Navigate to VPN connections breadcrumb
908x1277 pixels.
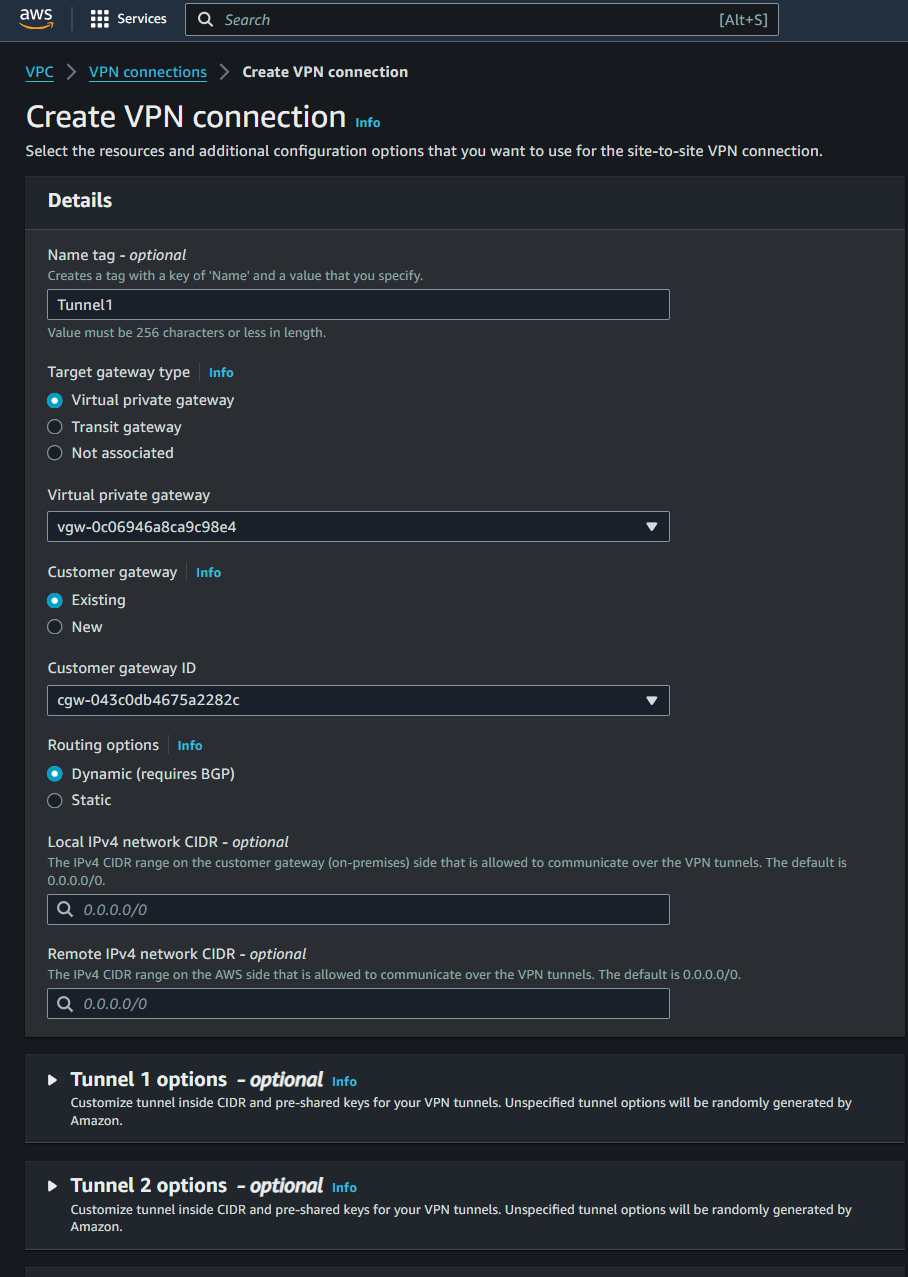pyautogui.click(x=147, y=71)
